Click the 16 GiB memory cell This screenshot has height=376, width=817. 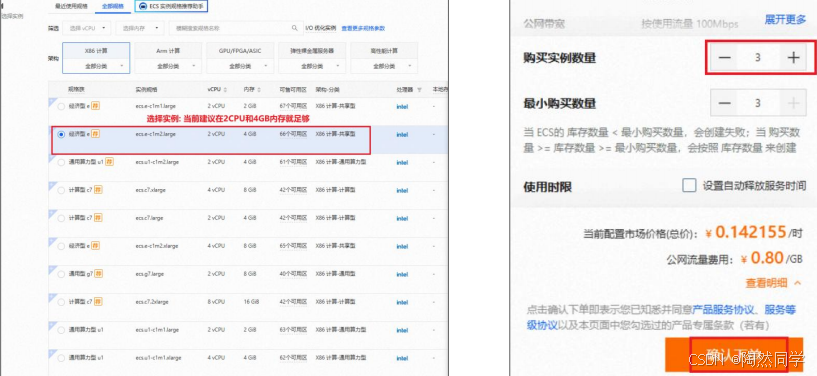tap(250, 302)
